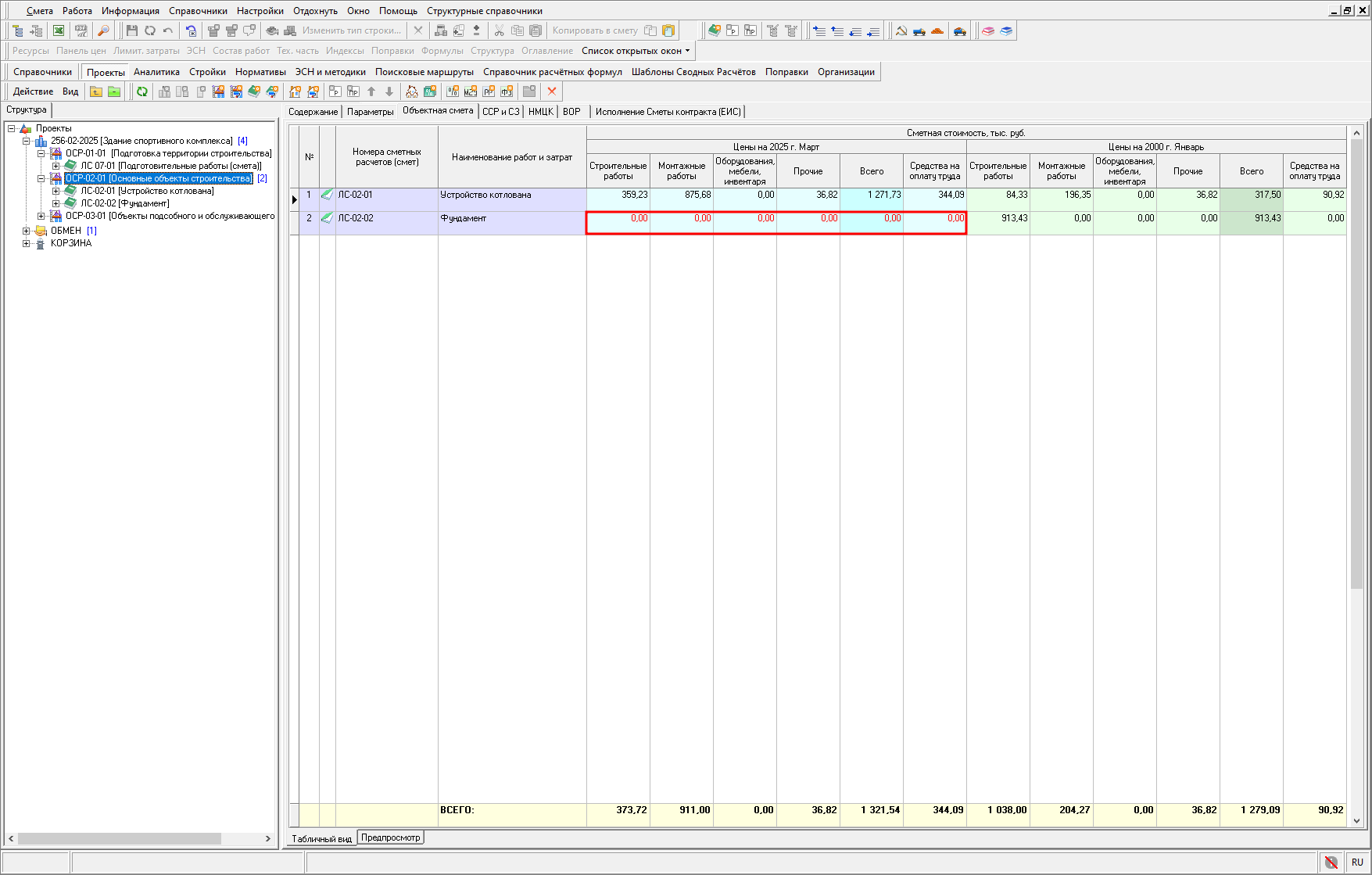This screenshot has width=1372, height=875.
Task: Switch to the Предпросмотр tab
Action: 391,837
